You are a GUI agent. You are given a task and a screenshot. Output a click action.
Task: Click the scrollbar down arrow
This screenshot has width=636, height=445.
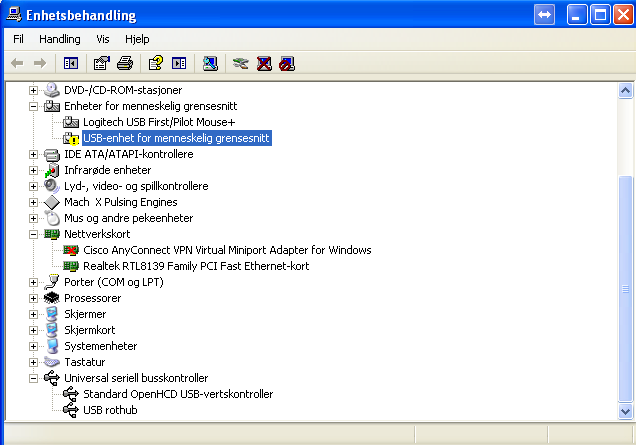625,411
